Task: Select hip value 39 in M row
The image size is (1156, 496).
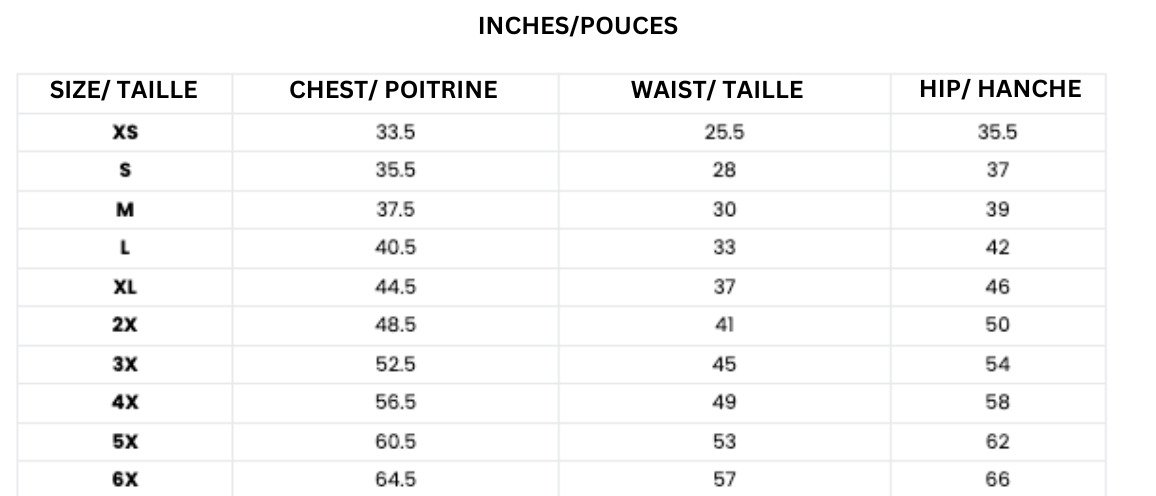Action: [997, 210]
